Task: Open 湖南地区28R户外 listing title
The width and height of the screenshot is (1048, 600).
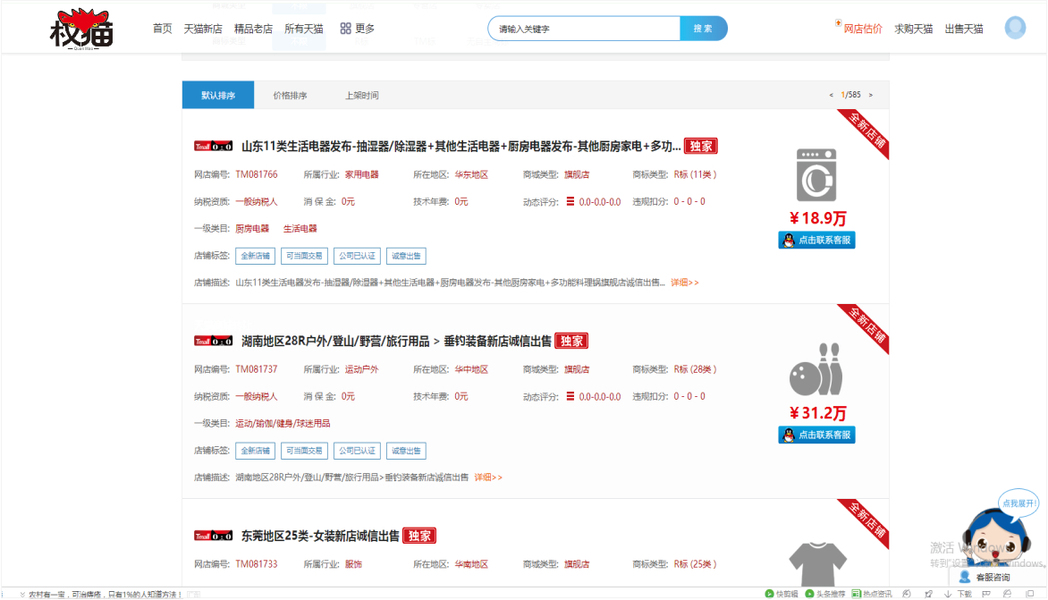Action: click(x=396, y=341)
